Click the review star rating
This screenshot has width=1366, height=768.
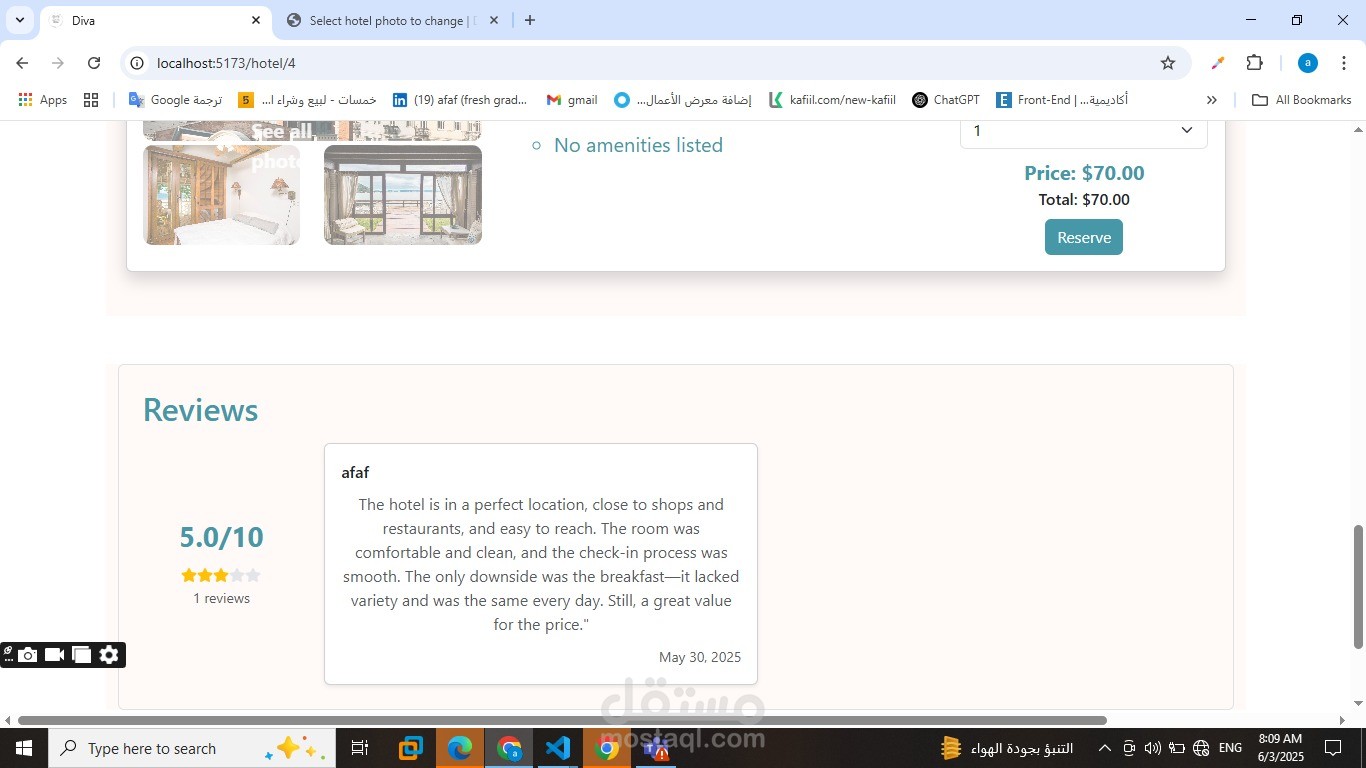point(221,575)
